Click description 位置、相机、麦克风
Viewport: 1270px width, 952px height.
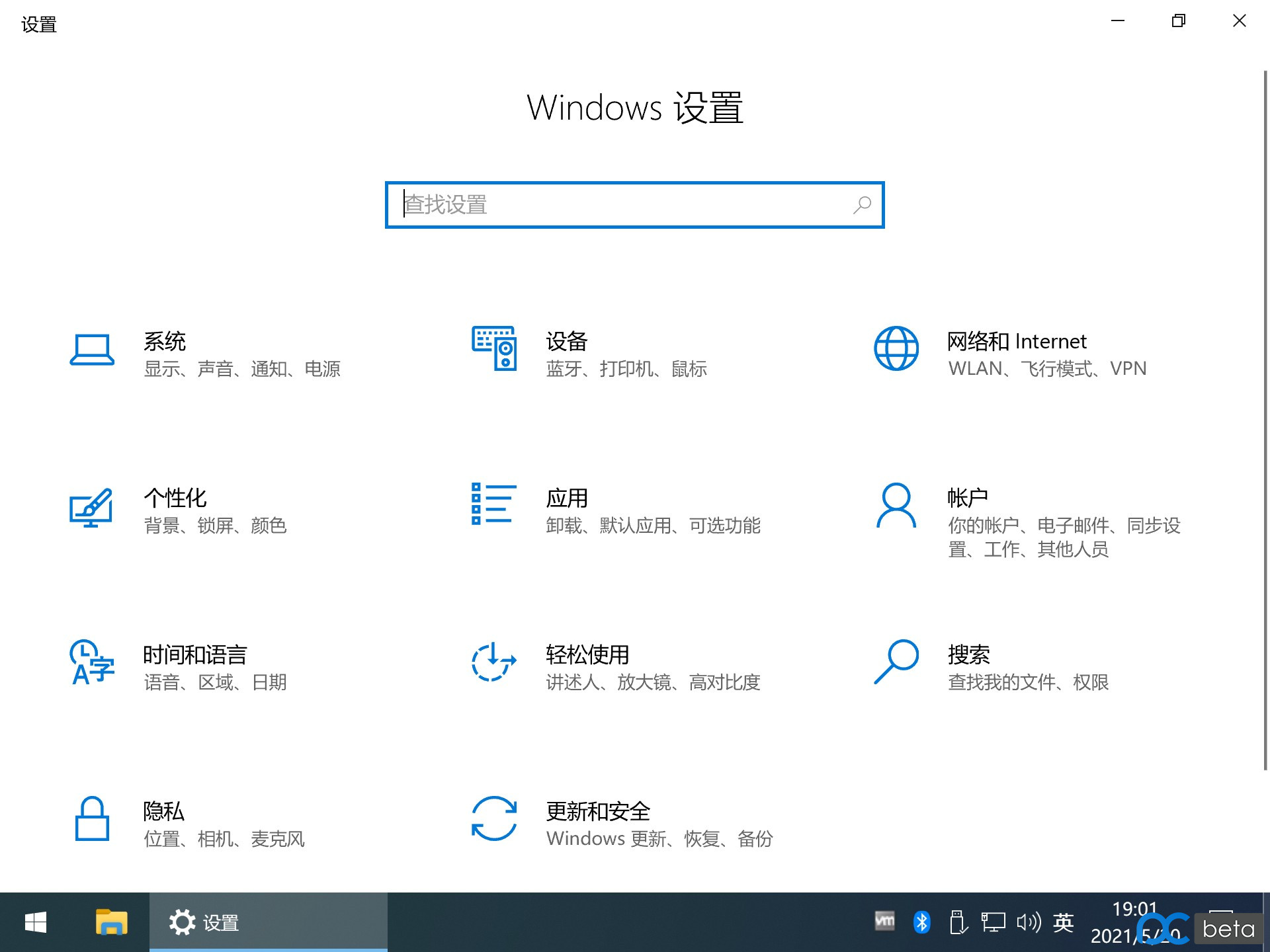click(x=224, y=839)
